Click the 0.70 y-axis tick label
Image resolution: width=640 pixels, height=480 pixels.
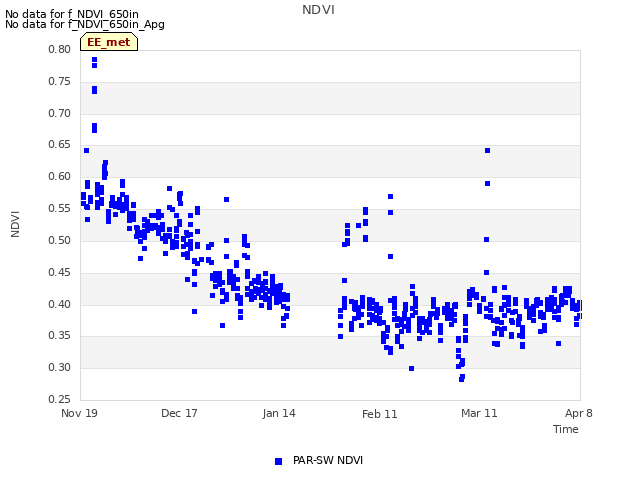[59, 113]
